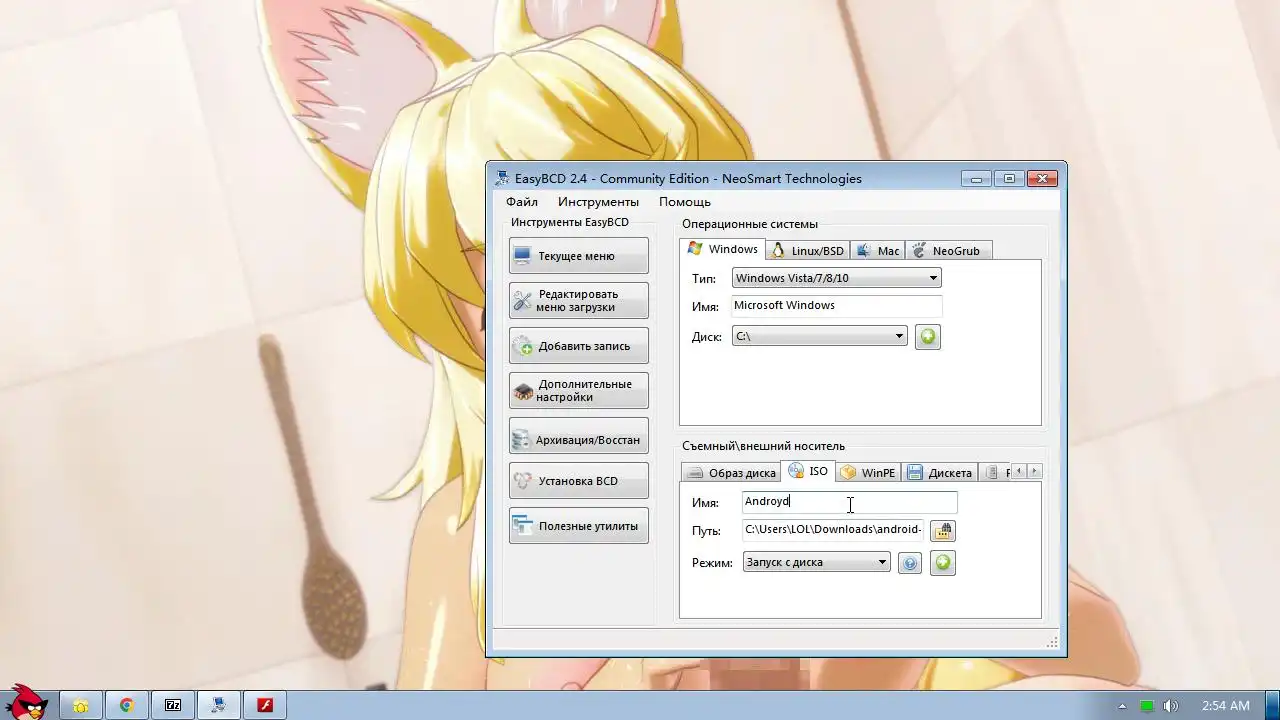This screenshot has height=720, width=1280.
Task: Switch to the Образ диска tab
Action: point(731,473)
